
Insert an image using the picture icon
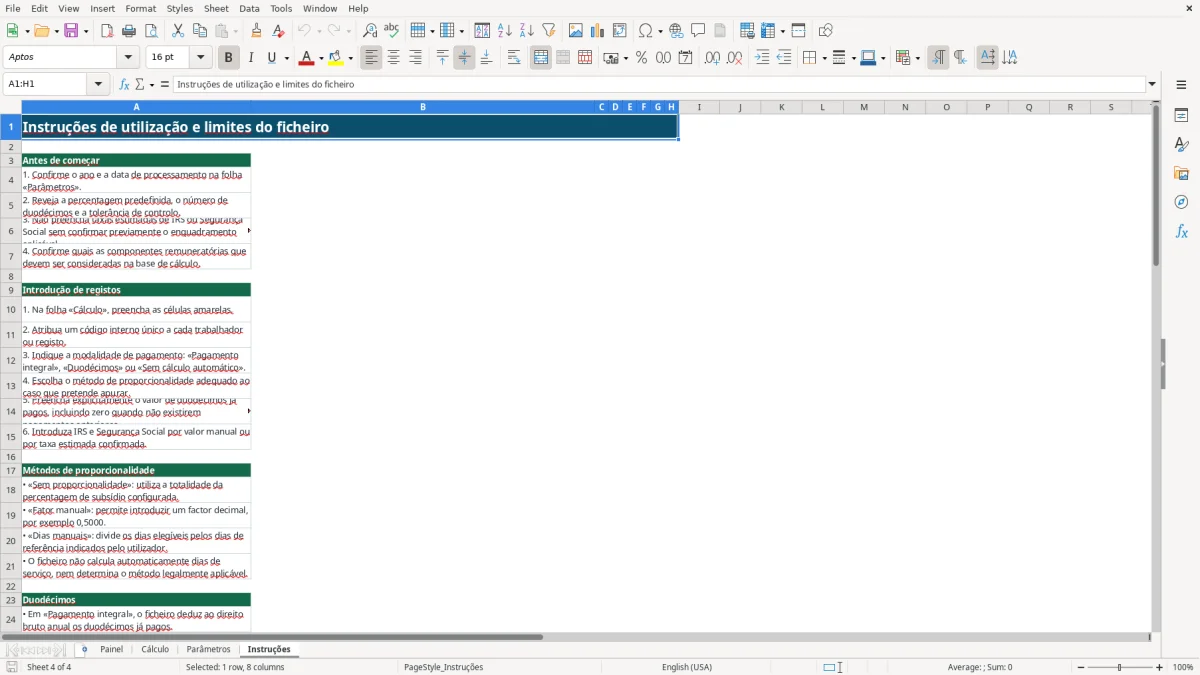click(x=576, y=31)
